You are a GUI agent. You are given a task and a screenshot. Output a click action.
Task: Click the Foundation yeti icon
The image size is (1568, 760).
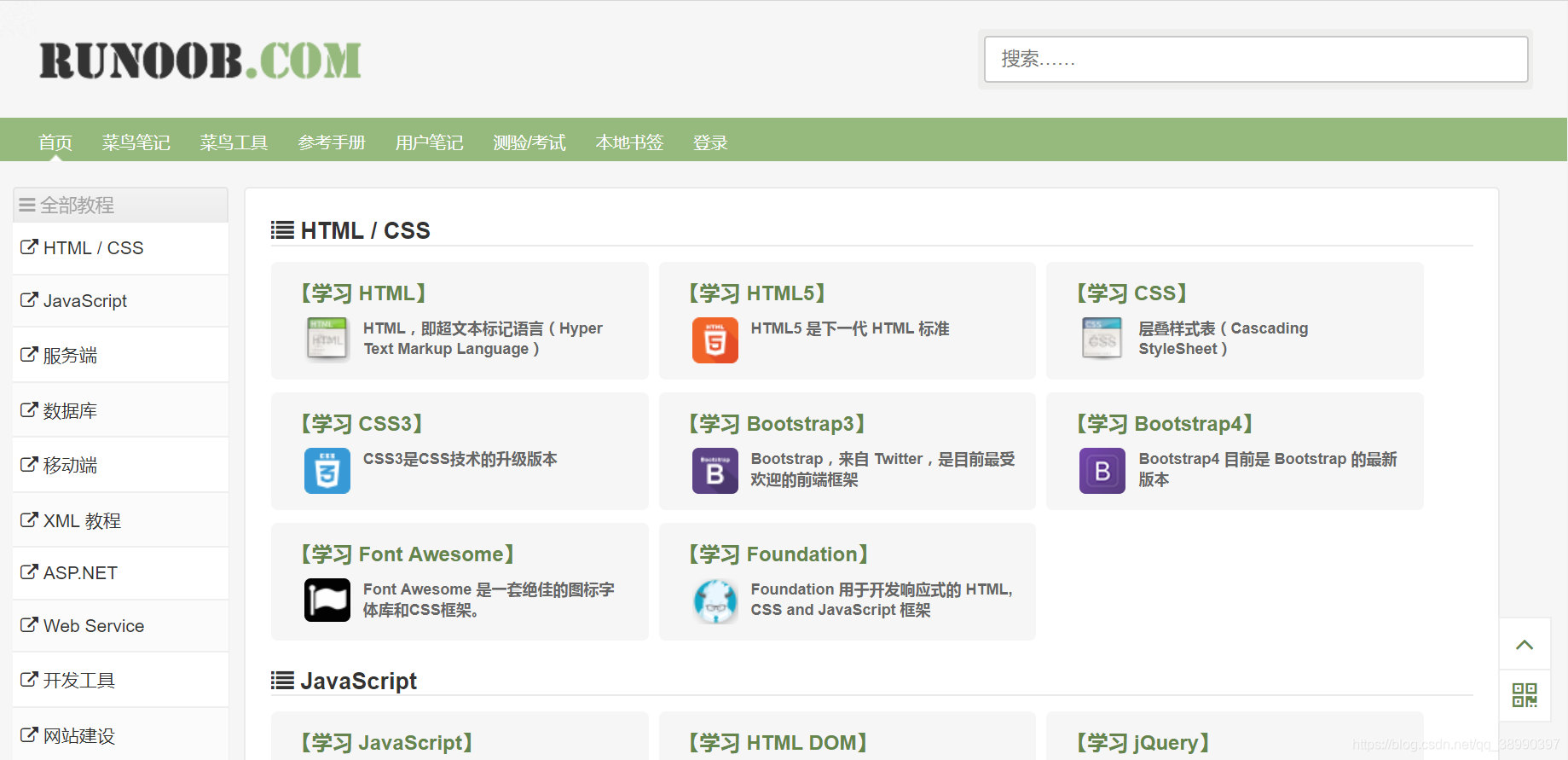tap(715, 601)
